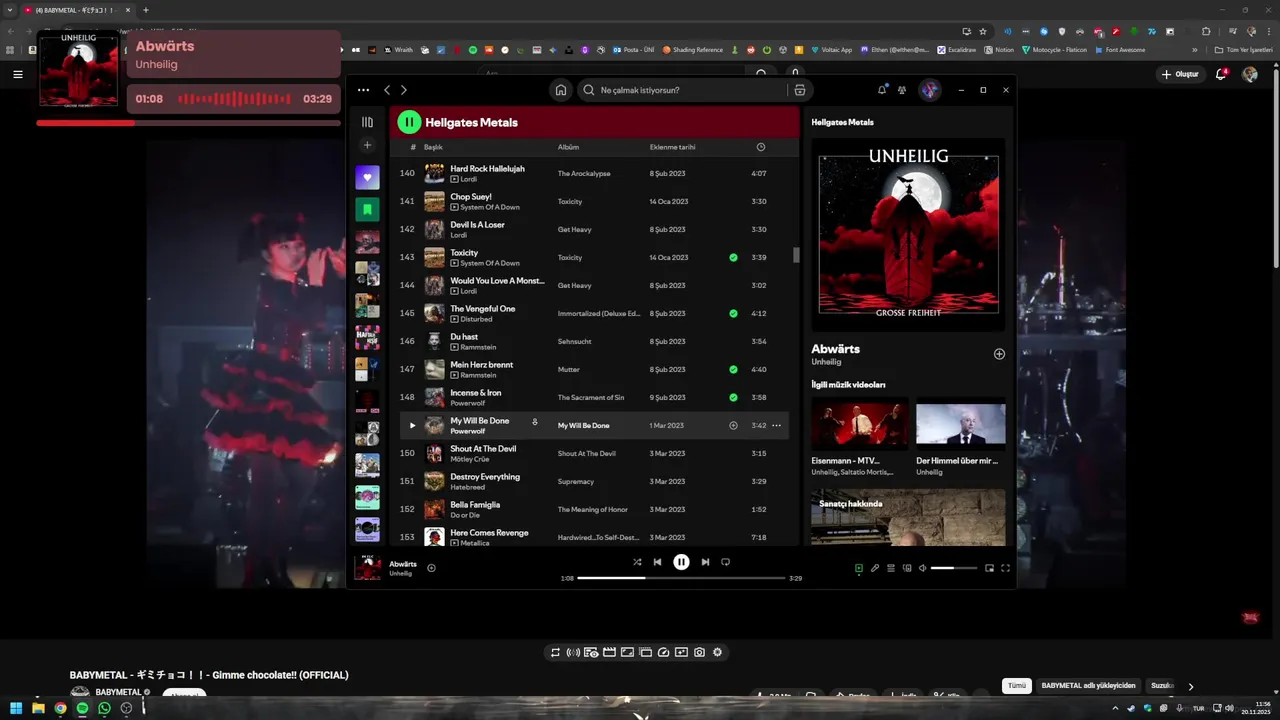Open YouTube notifications bell
The image size is (1280, 720).
pos(1221,74)
